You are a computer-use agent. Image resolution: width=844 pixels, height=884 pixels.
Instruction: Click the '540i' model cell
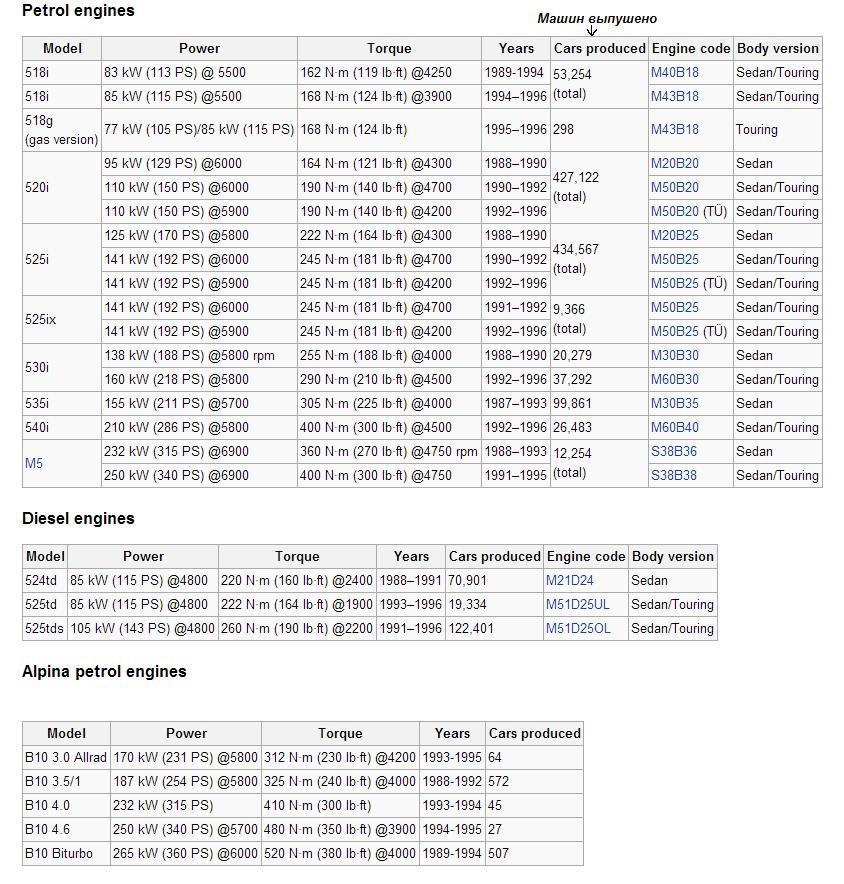(x=62, y=427)
